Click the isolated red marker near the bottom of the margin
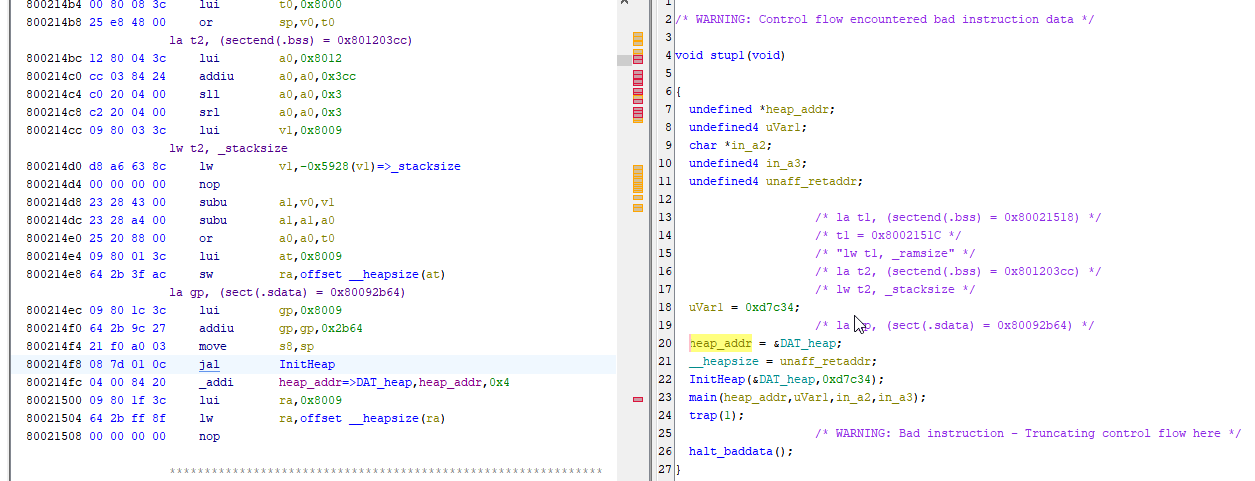The image size is (1255, 481). [638, 399]
